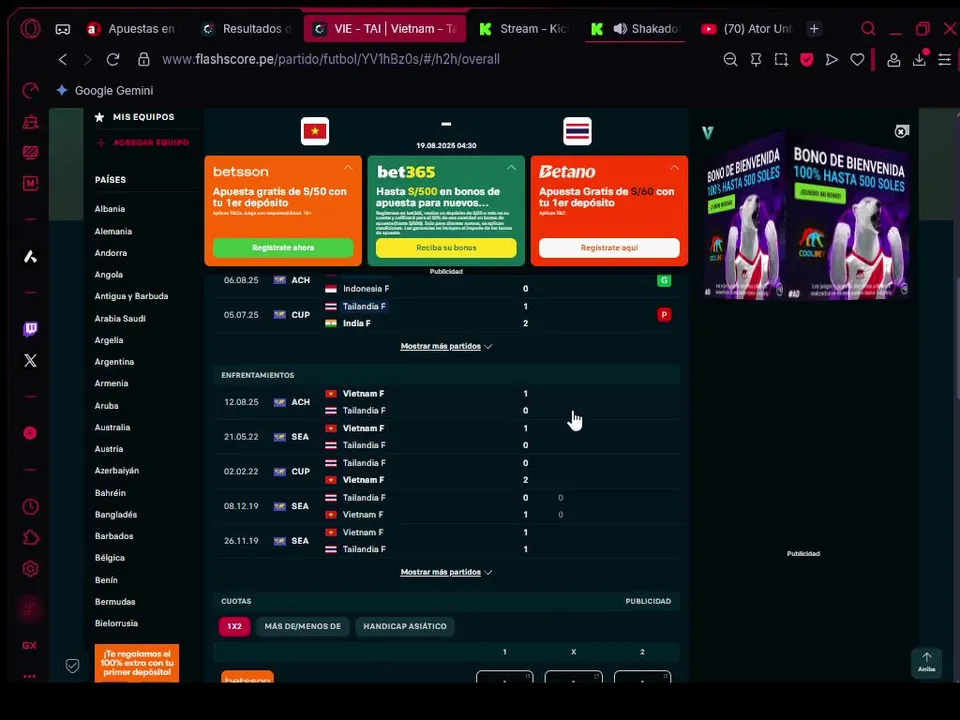The width and height of the screenshot is (960, 720).
Task: Collapse the Betsson offer card chevron
Action: pyautogui.click(x=348, y=168)
